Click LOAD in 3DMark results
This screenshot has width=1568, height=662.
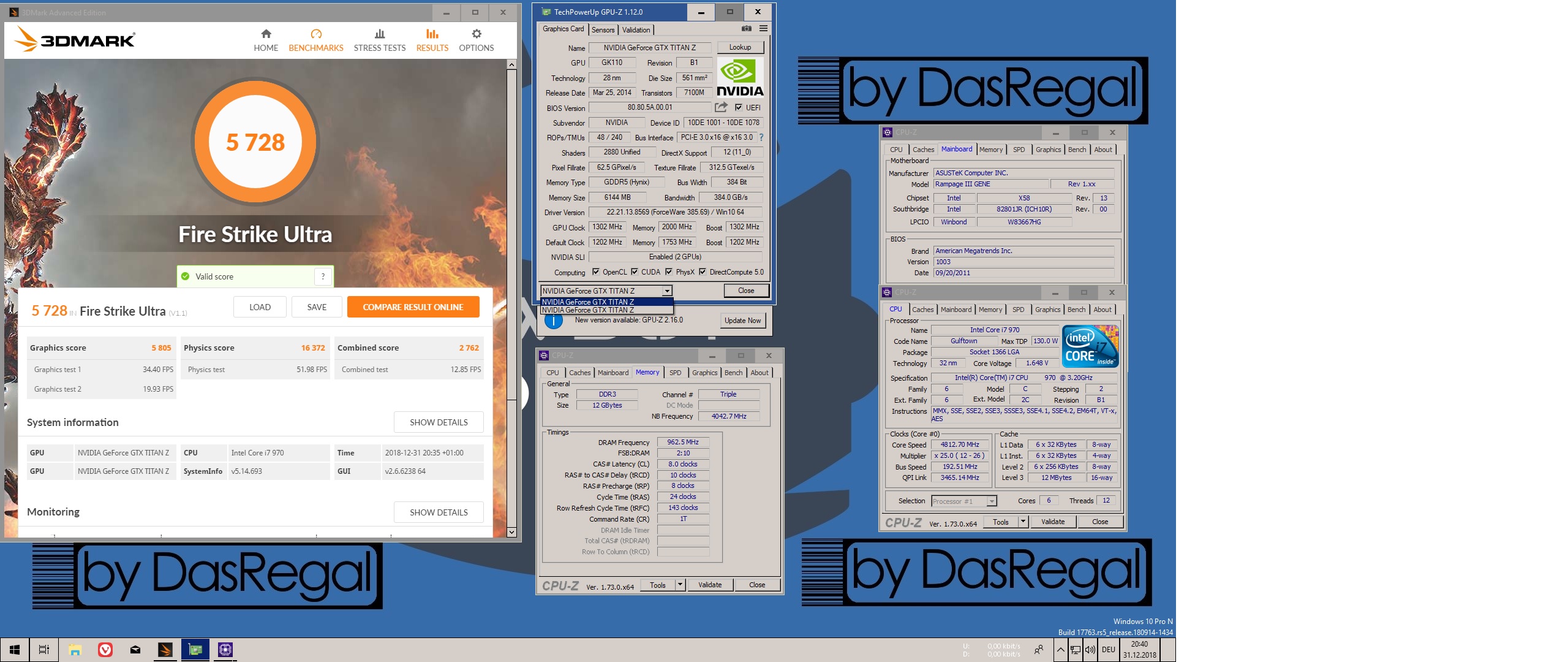(x=260, y=307)
